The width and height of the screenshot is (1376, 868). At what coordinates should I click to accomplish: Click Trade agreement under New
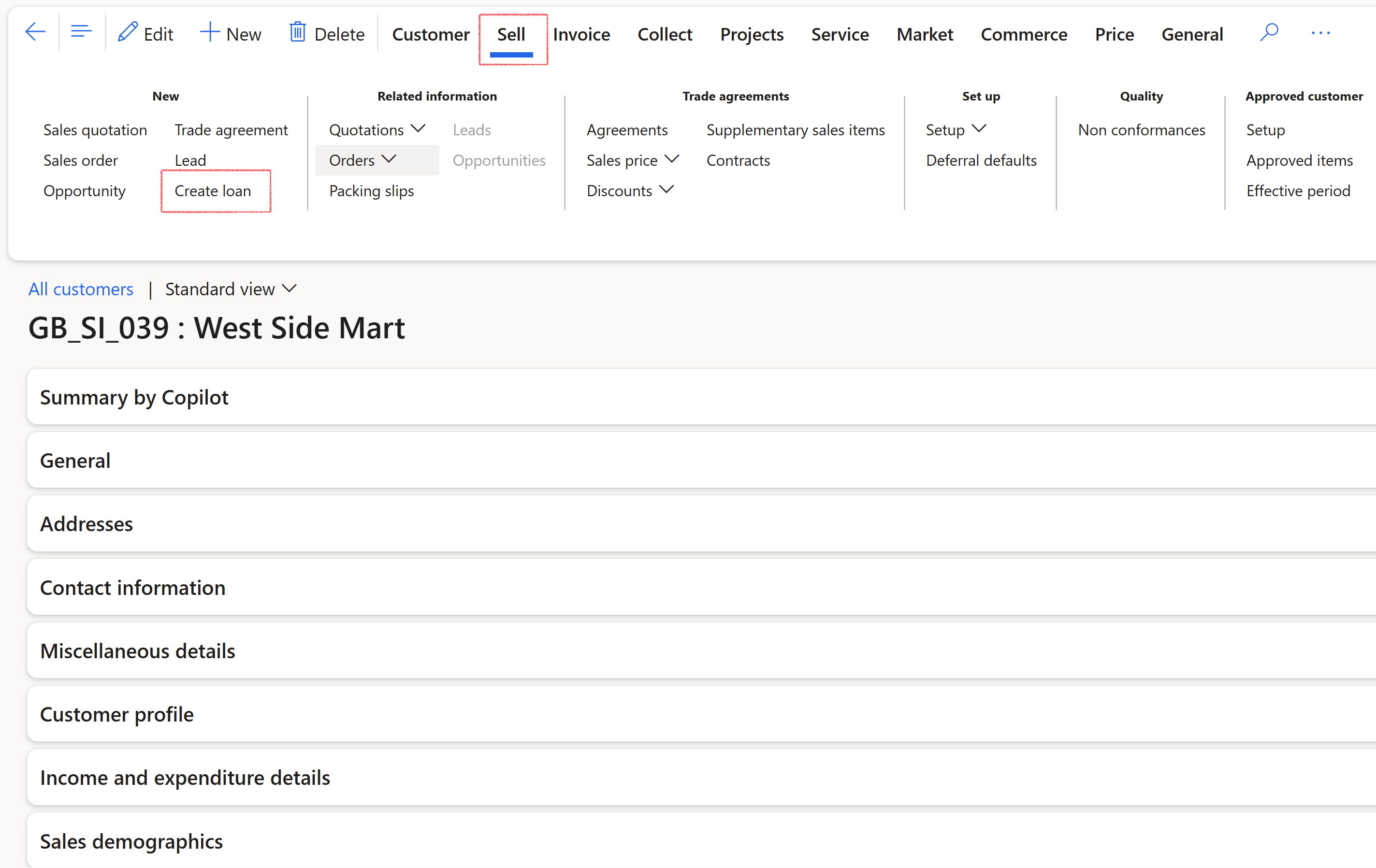(231, 130)
